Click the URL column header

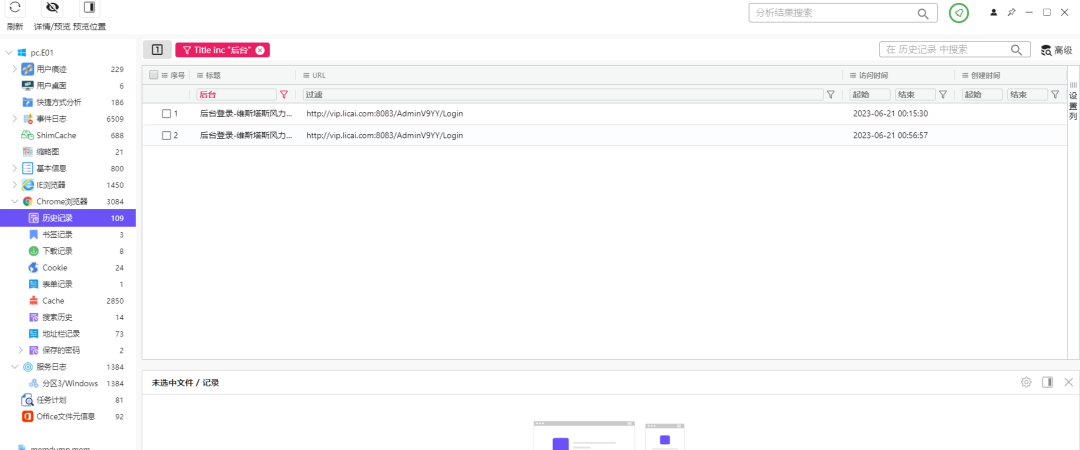318,75
